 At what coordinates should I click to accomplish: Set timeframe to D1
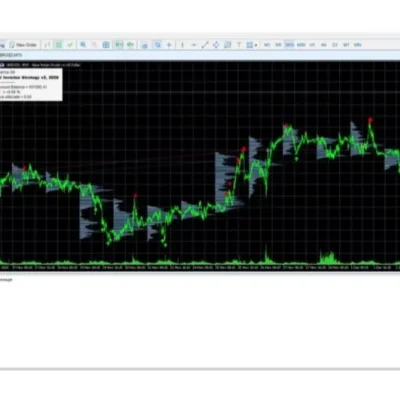pyautogui.click(x=335, y=45)
